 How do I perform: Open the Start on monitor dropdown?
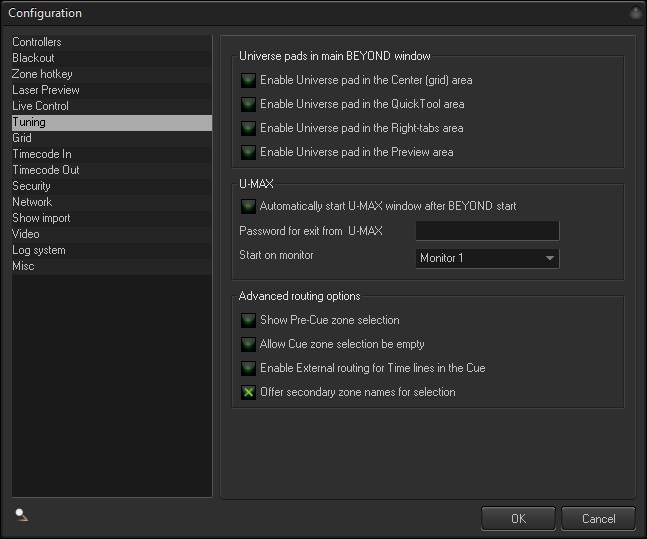(487, 258)
